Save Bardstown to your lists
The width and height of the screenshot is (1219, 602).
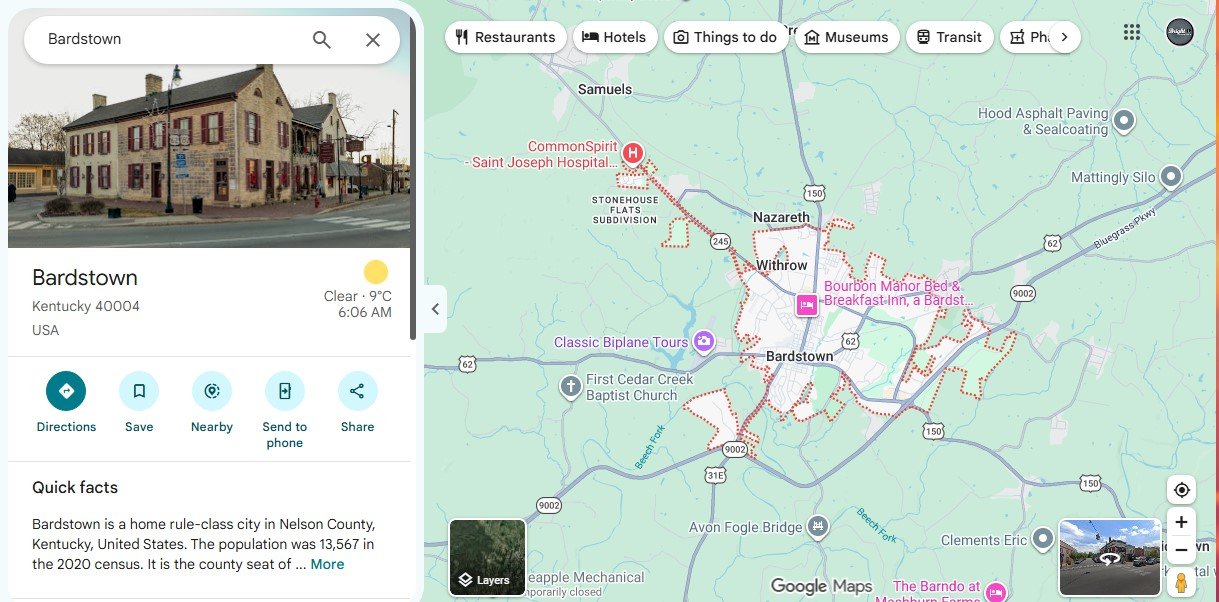[139, 402]
